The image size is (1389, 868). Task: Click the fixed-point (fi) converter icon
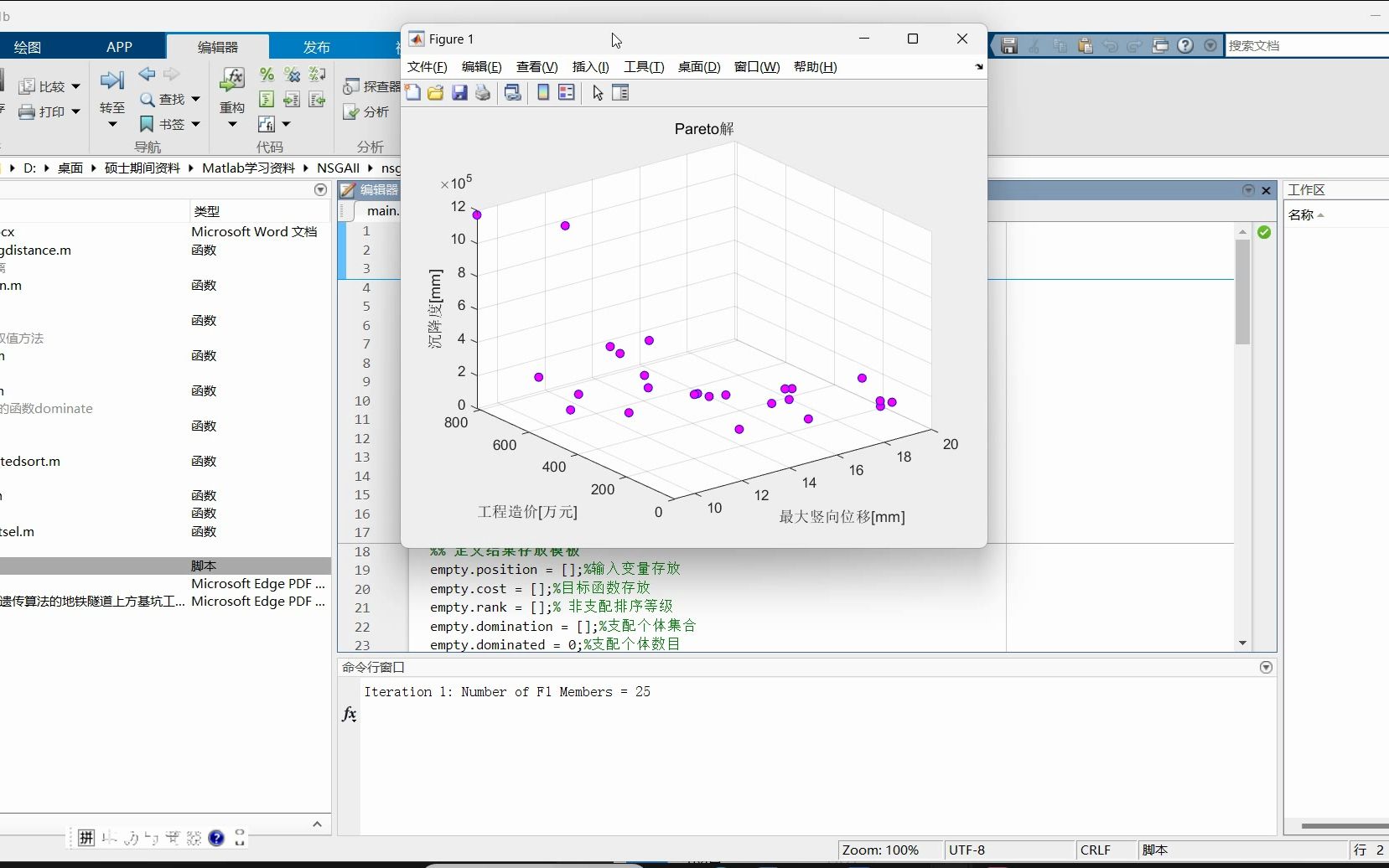point(267,124)
